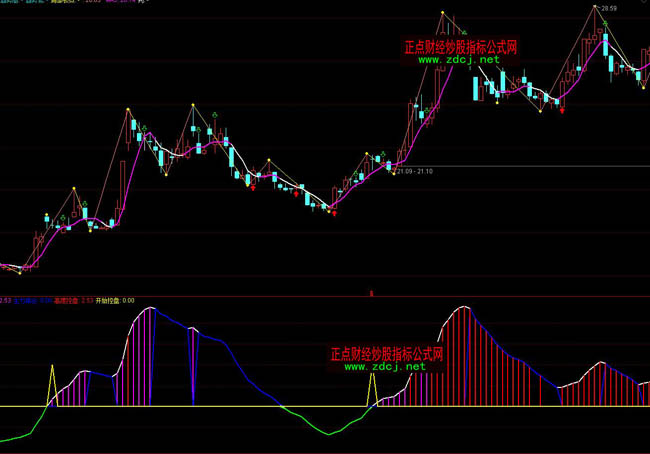Image resolution: width=650 pixels, height=454 pixels.
Task: Open the www.zdcj.net link in upper chart
Action: click(458, 60)
